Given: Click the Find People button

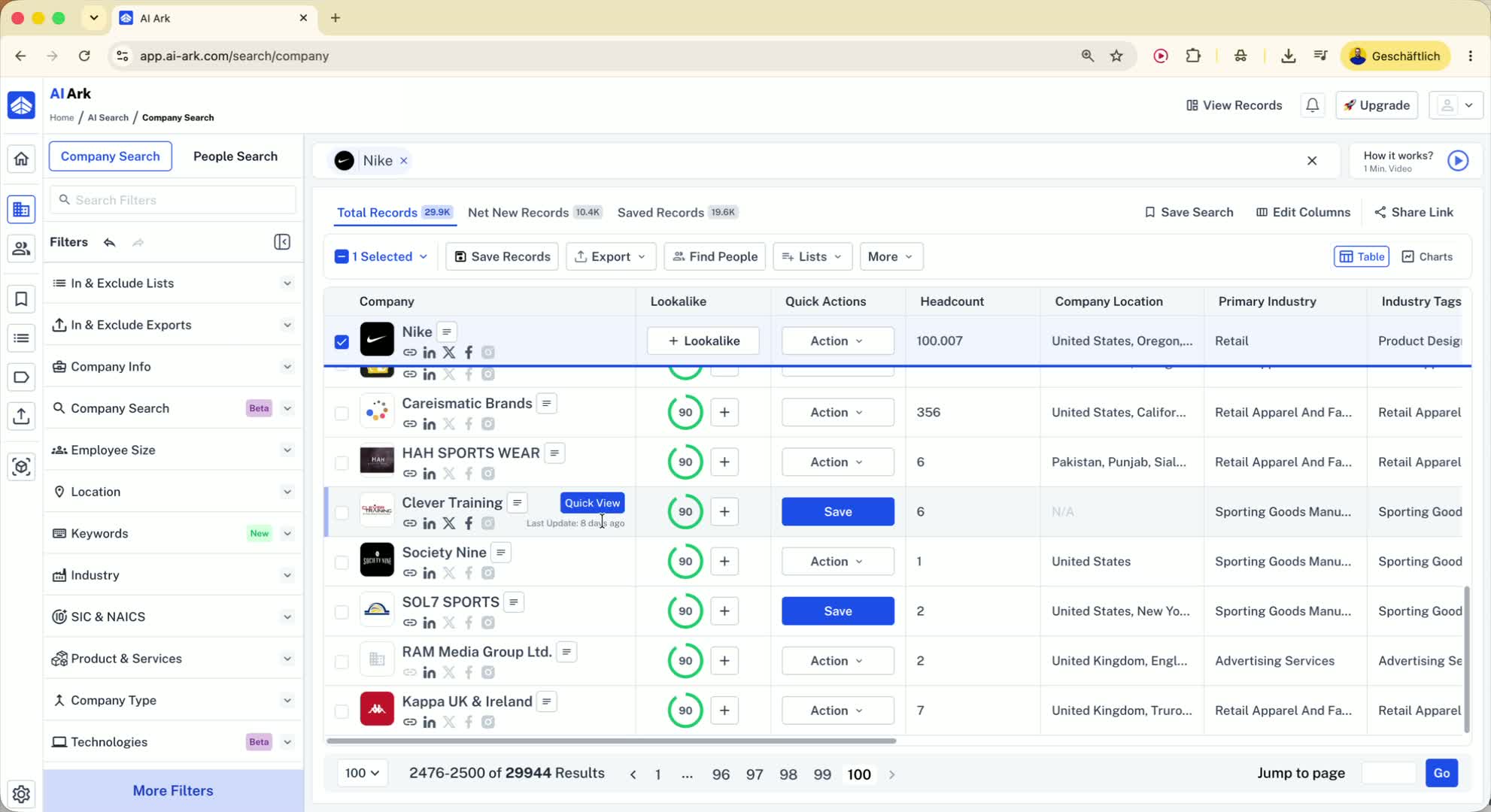Looking at the screenshot, I should 715,256.
